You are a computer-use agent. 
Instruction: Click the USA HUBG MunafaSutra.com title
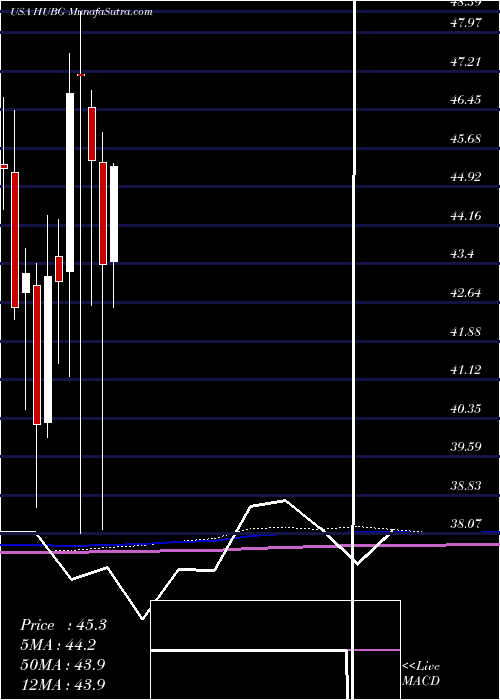point(81,12)
